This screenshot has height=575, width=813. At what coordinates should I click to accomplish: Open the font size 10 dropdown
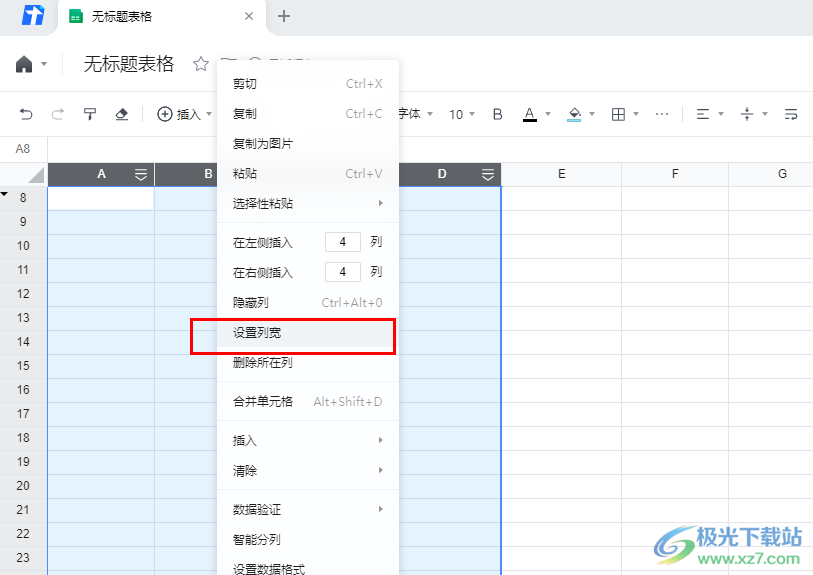(461, 114)
